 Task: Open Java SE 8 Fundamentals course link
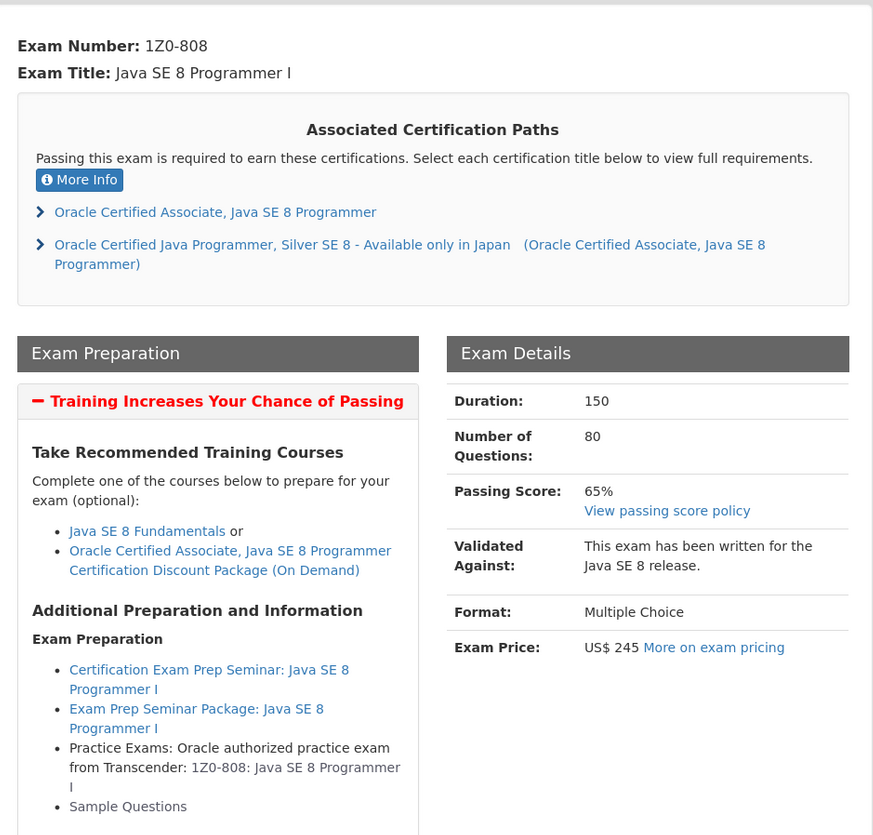(147, 531)
